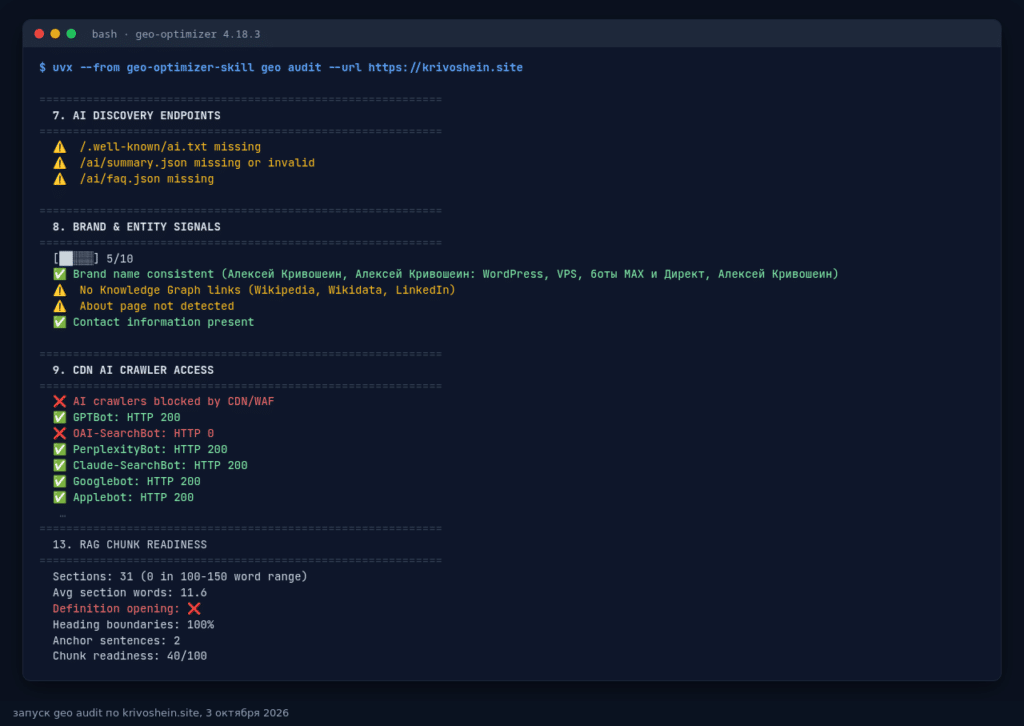Click the 'Claude-SearchBot: HTTP 200' text
Screen dimensions: 1024x726
(x=160, y=466)
